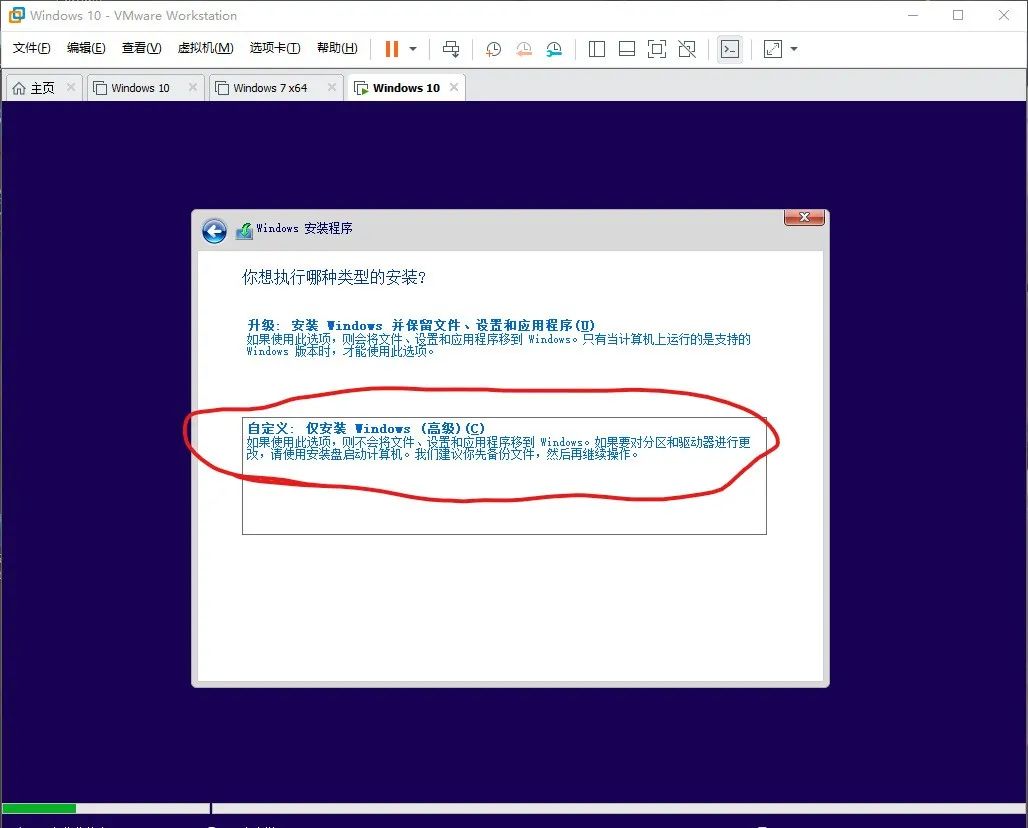1028x828 pixels.
Task: Open the Manage snapshots icon
Action: pyautogui.click(x=556, y=48)
